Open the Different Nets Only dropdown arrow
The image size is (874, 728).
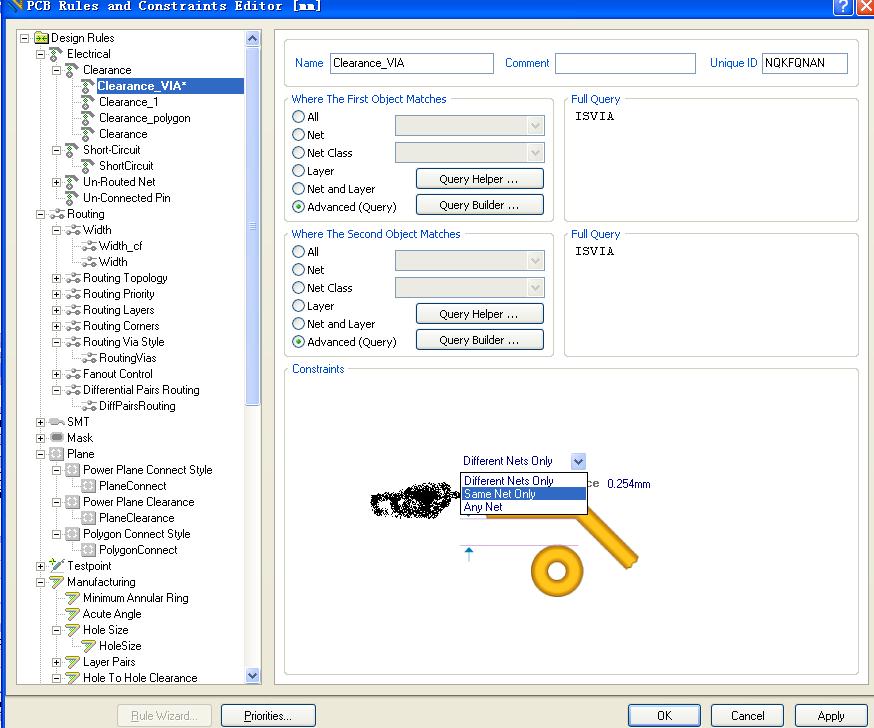[x=578, y=461]
